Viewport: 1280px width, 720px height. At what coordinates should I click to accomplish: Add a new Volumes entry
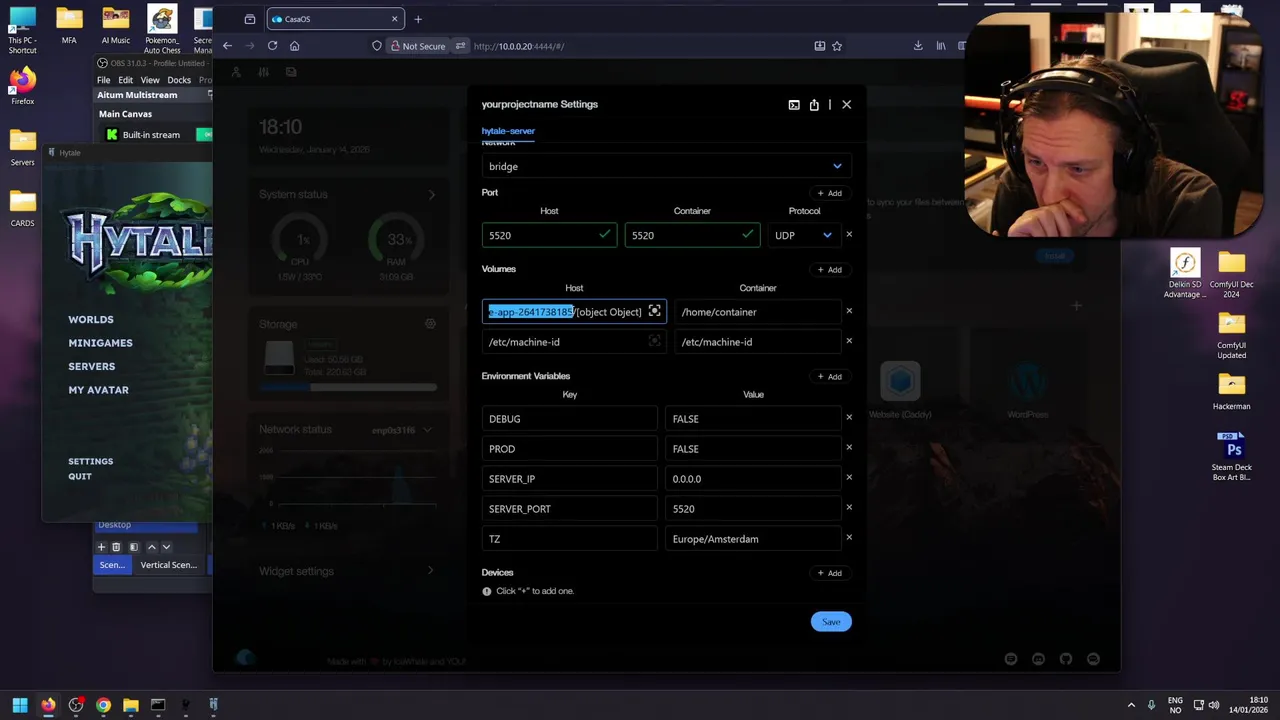coord(829,270)
